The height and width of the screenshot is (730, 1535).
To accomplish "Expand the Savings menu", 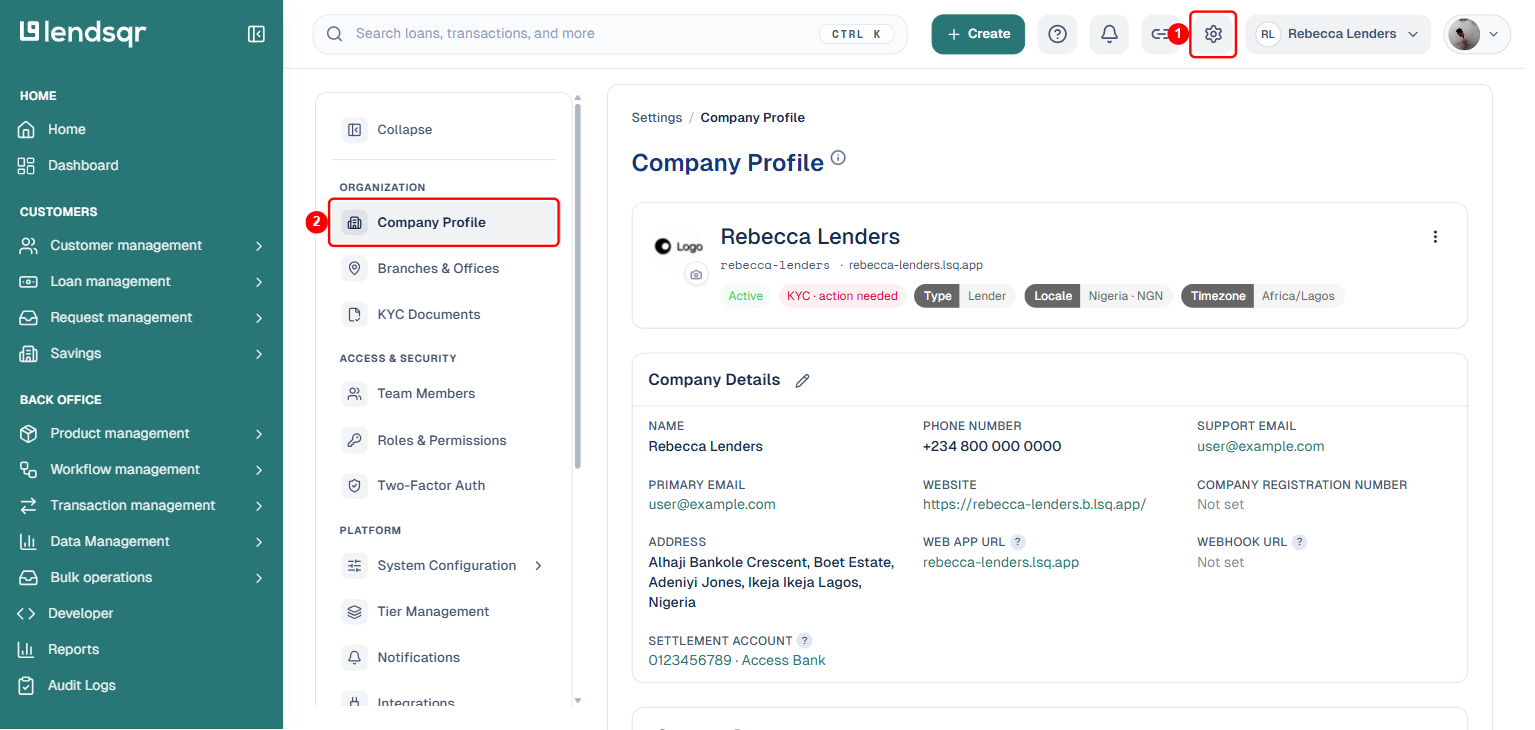I will 141,354.
